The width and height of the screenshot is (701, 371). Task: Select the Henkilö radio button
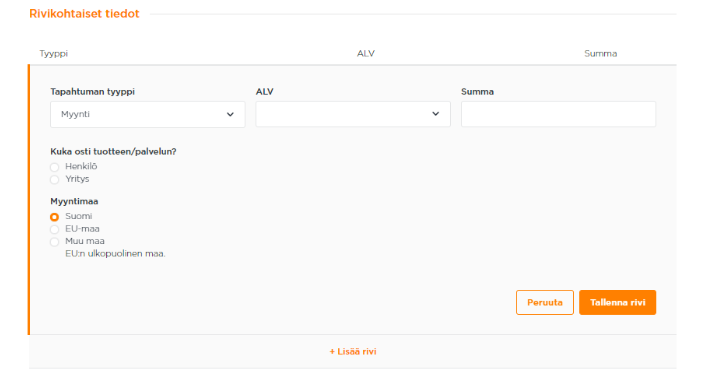(x=55, y=167)
